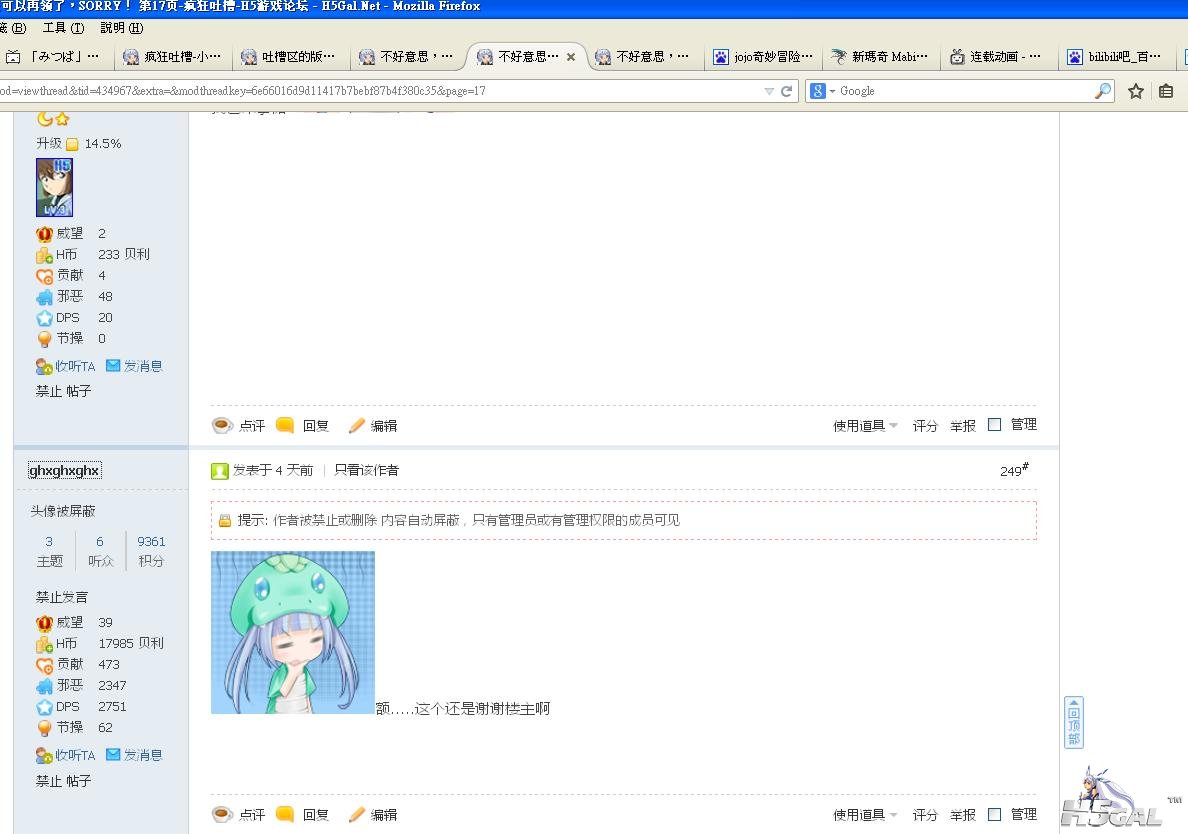Check the 管理 checkbox in the upper post
1188x834 pixels.
(x=995, y=425)
